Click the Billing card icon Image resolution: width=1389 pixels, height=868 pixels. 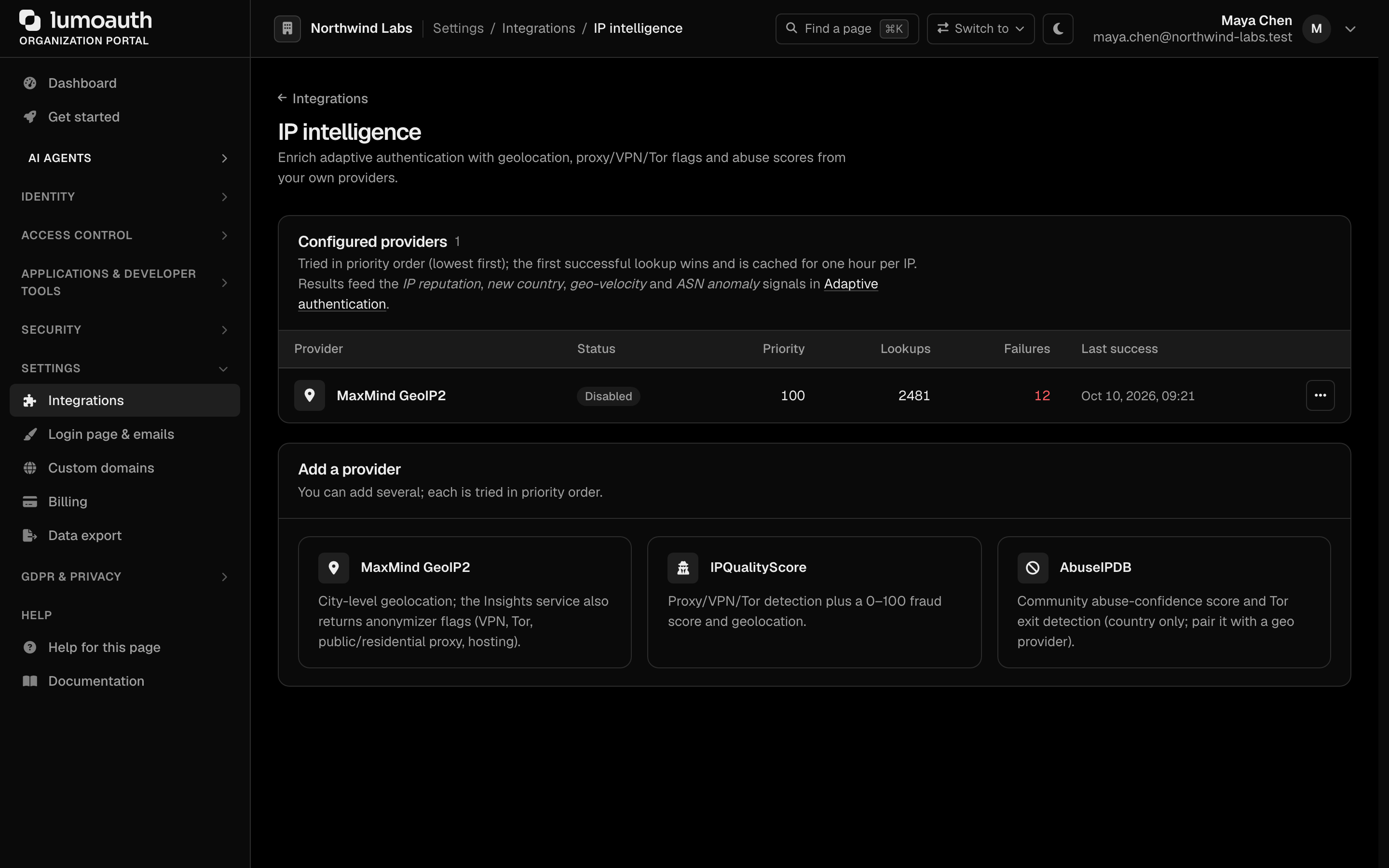click(30, 502)
